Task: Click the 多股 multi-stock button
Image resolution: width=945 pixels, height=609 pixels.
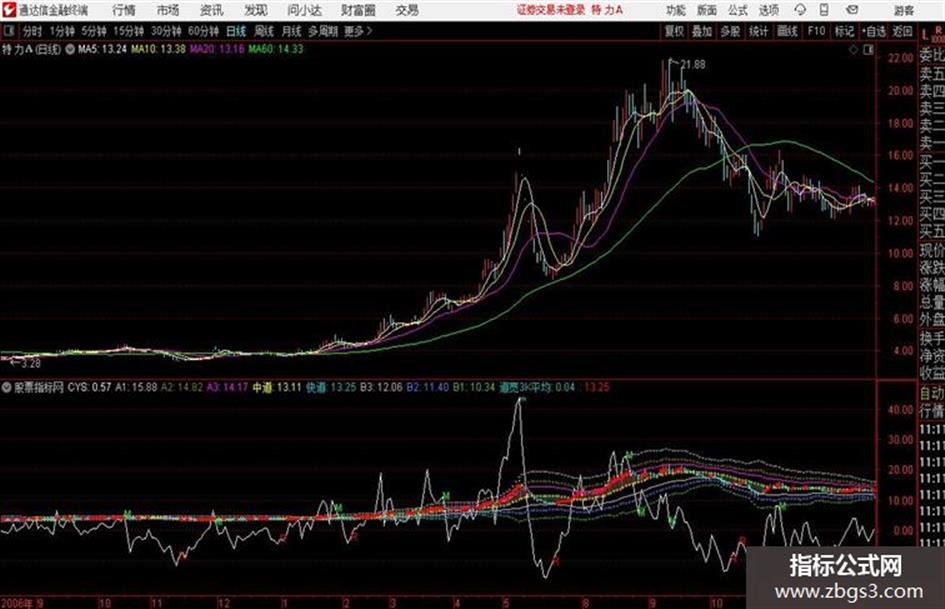Action: pyautogui.click(x=730, y=31)
